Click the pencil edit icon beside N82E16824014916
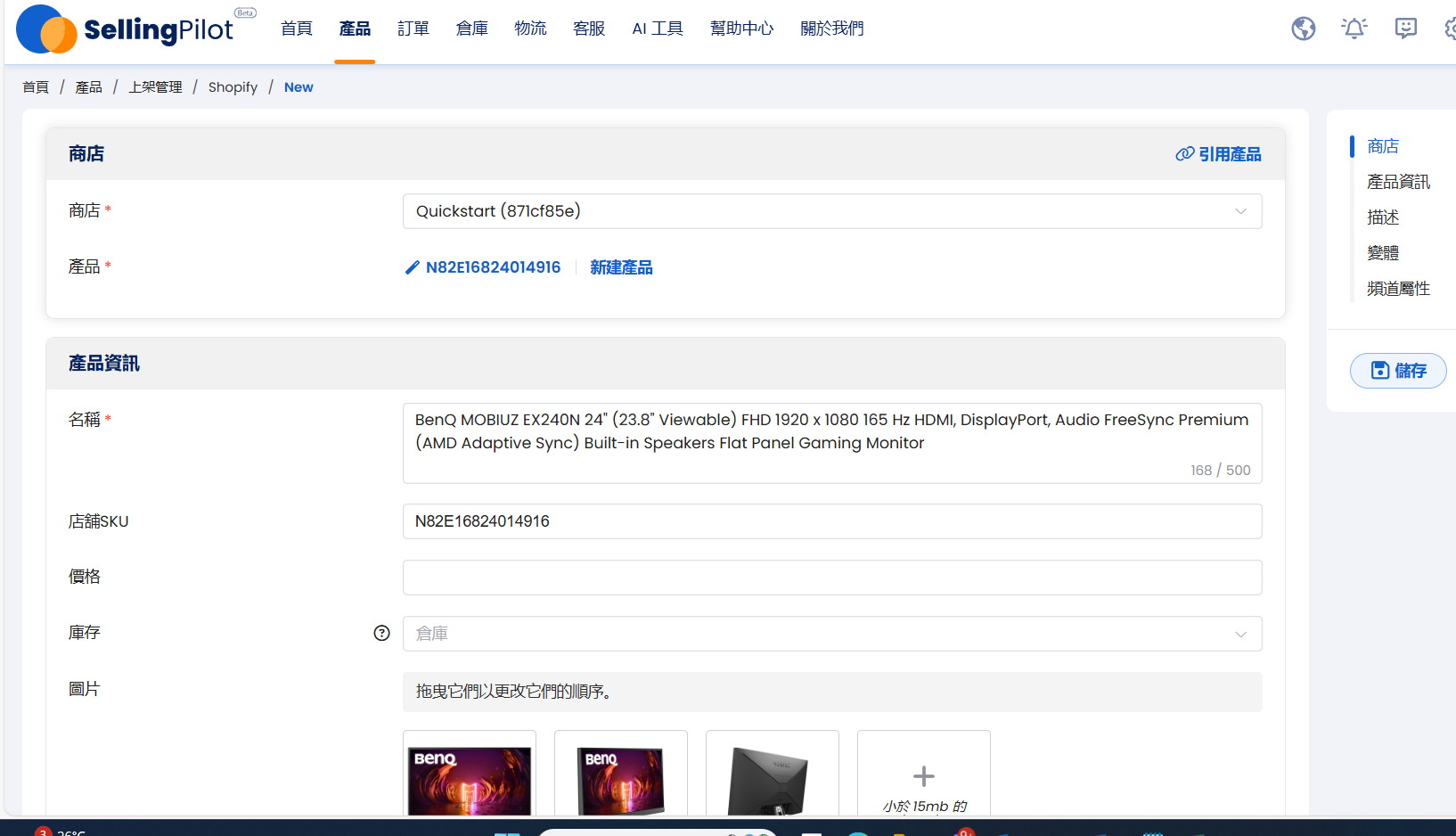The image size is (1456, 836). pos(412,267)
